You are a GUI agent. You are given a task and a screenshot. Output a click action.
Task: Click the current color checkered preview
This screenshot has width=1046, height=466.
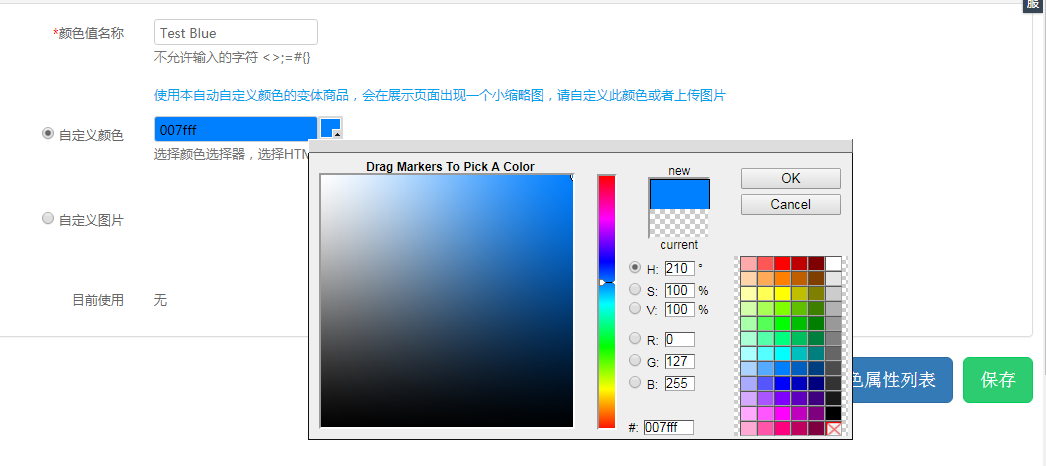click(x=679, y=223)
